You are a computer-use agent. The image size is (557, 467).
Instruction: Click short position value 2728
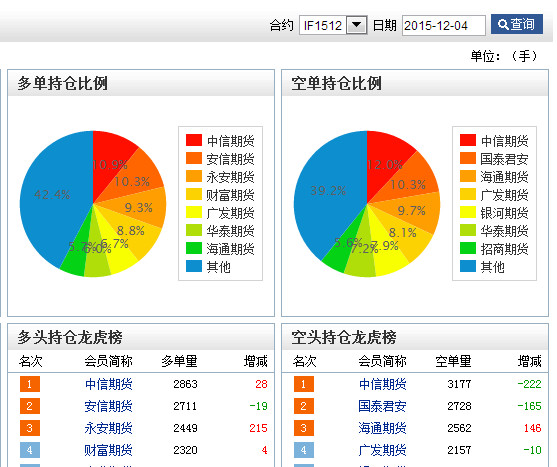click(x=459, y=406)
